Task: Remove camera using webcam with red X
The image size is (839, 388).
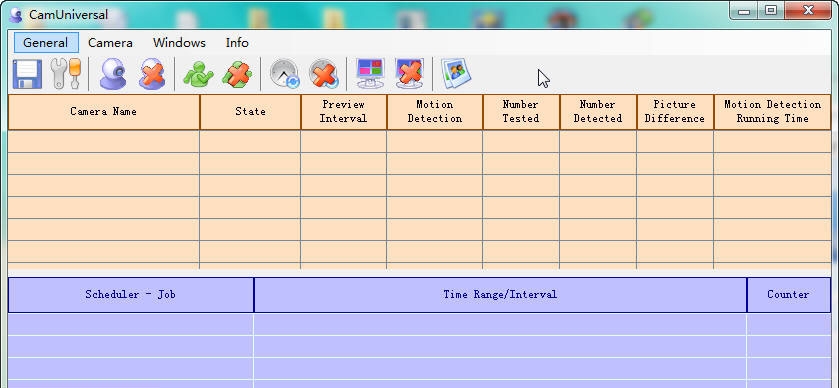Action: pos(152,74)
